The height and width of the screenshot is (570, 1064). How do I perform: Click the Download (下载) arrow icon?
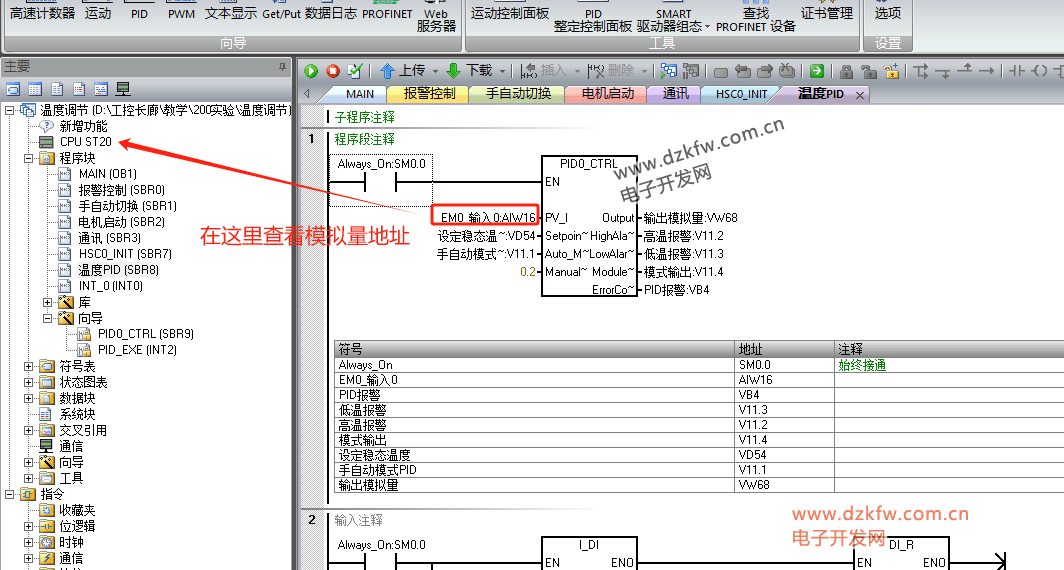pos(453,71)
